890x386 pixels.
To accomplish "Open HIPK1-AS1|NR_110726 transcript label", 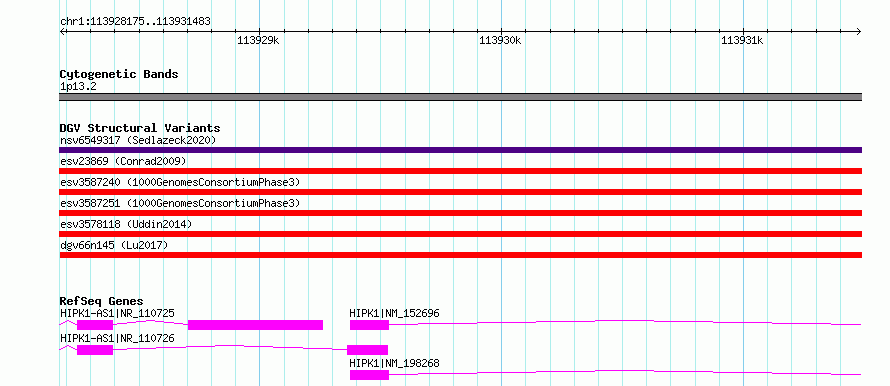I will (117, 338).
